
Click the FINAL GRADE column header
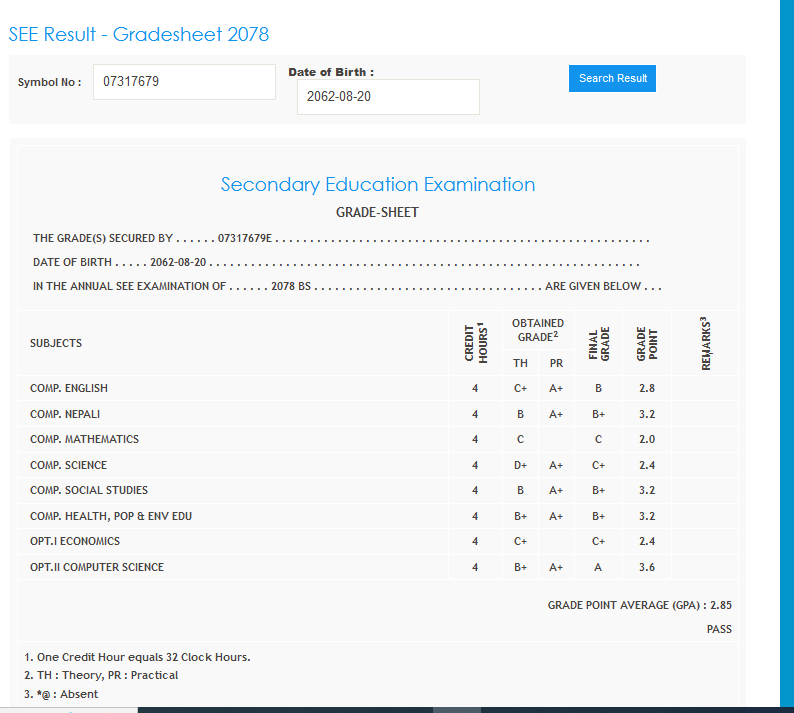coord(598,343)
